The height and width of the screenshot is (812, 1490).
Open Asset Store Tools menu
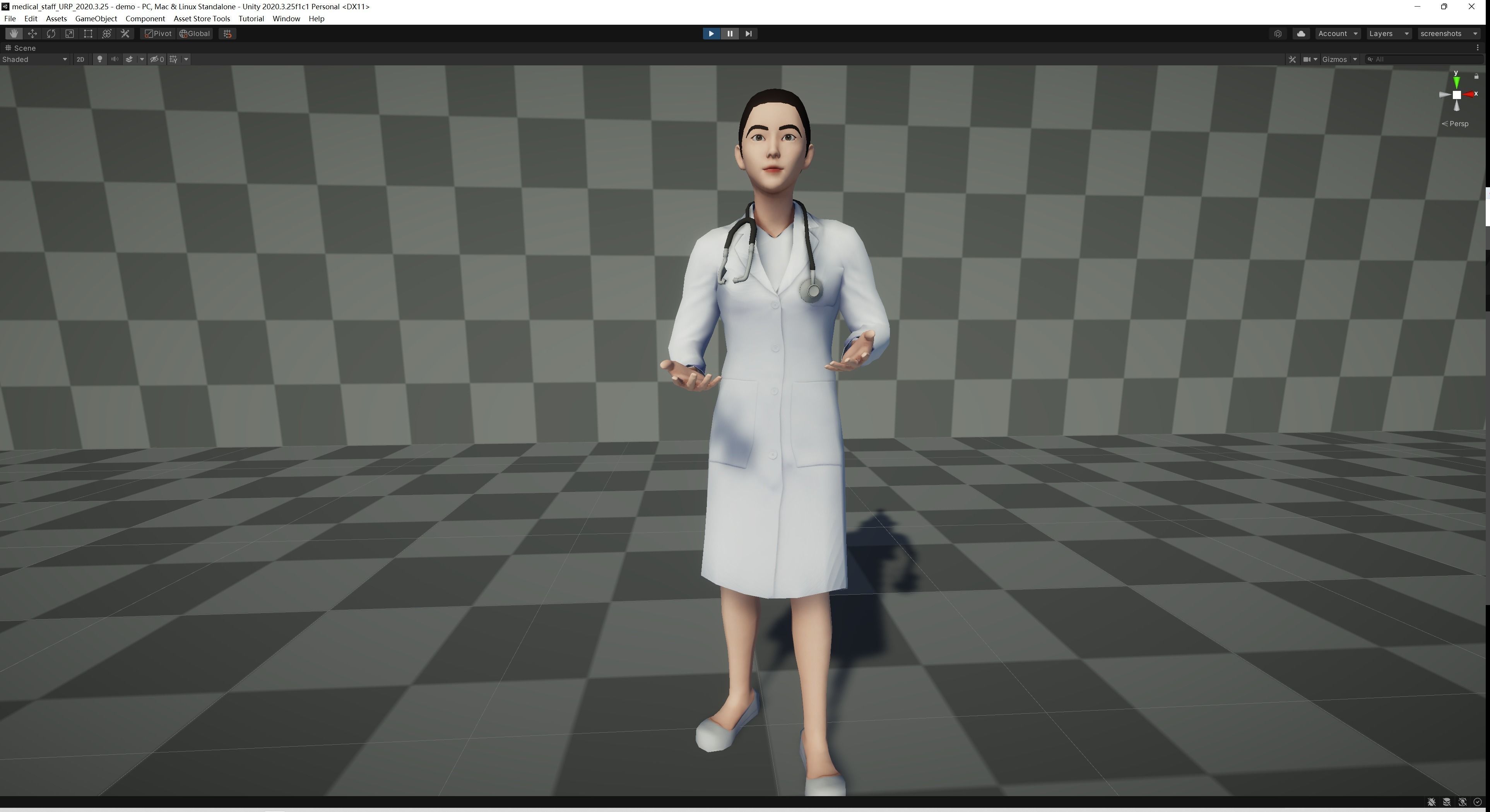click(202, 19)
